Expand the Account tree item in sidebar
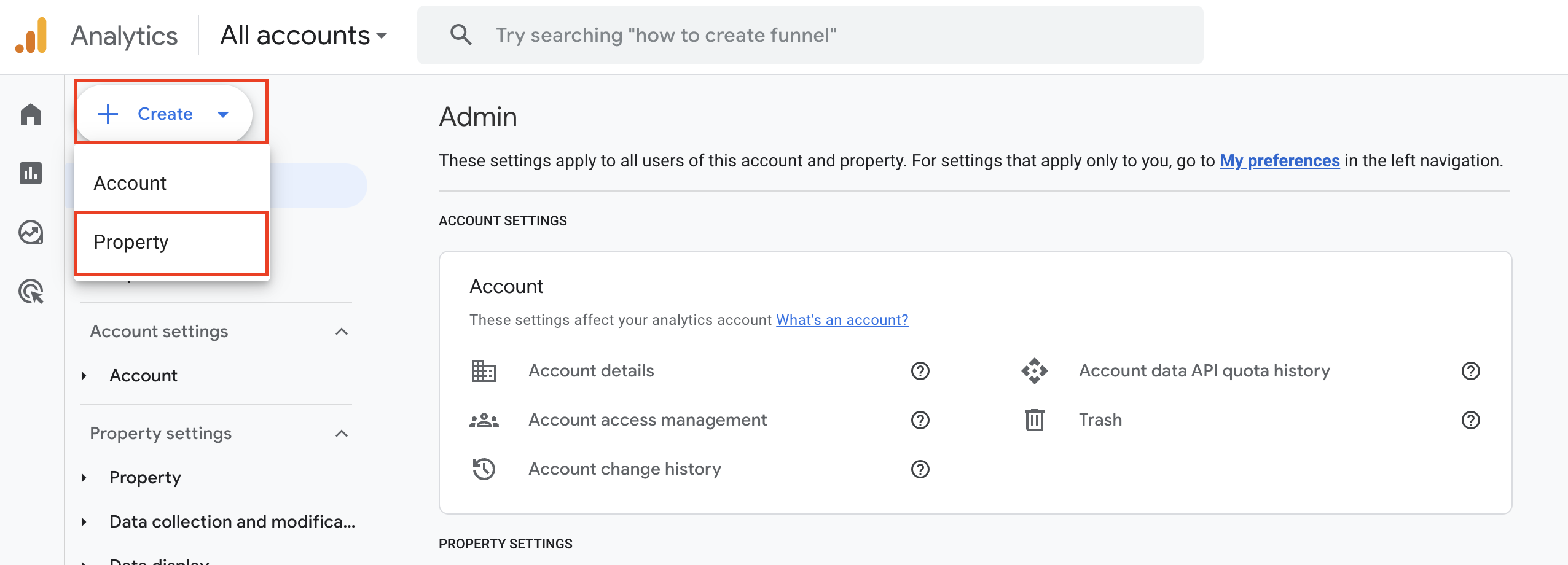The image size is (1568, 565). [x=84, y=376]
